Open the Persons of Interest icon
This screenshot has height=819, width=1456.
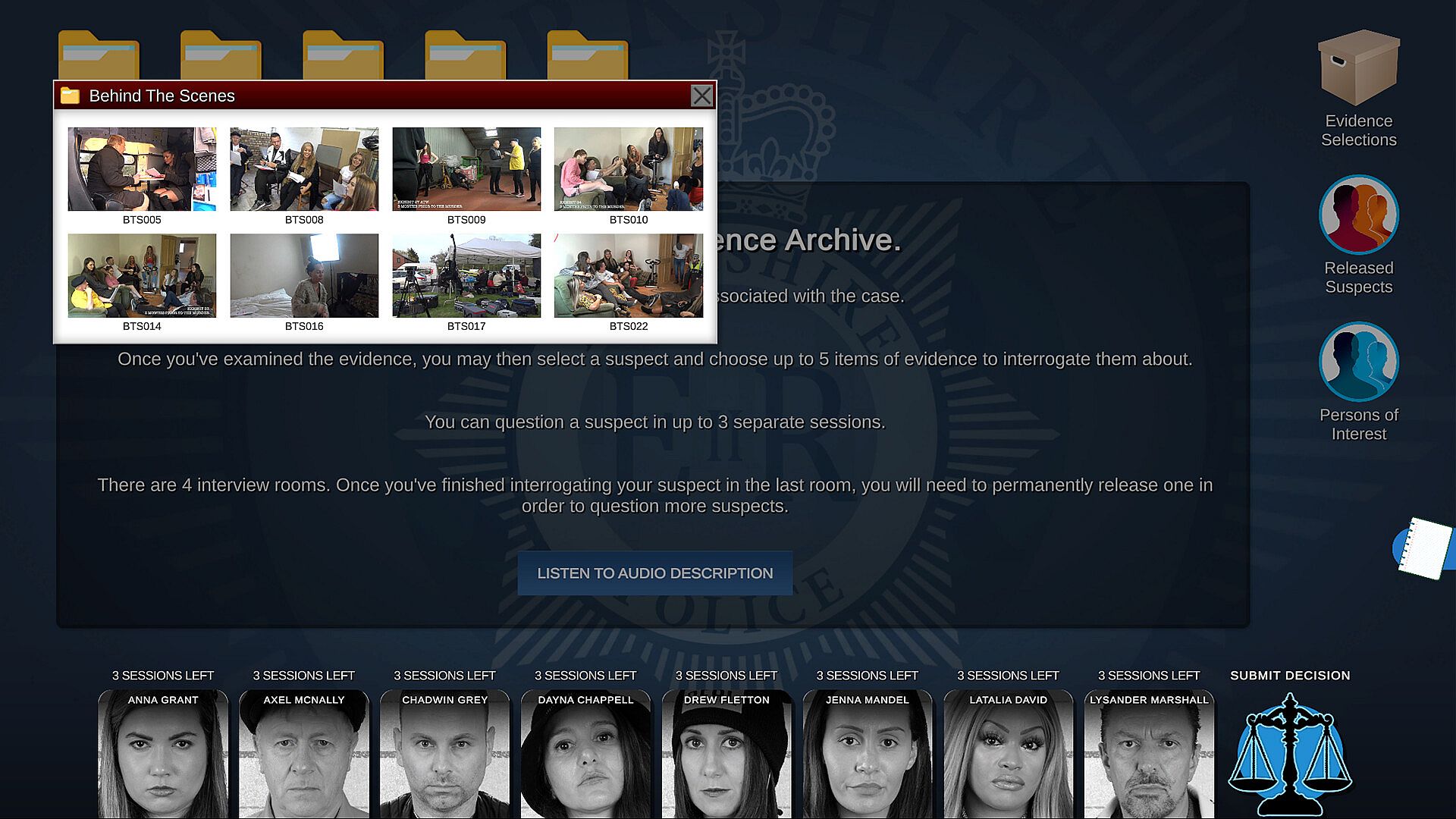click(x=1358, y=362)
